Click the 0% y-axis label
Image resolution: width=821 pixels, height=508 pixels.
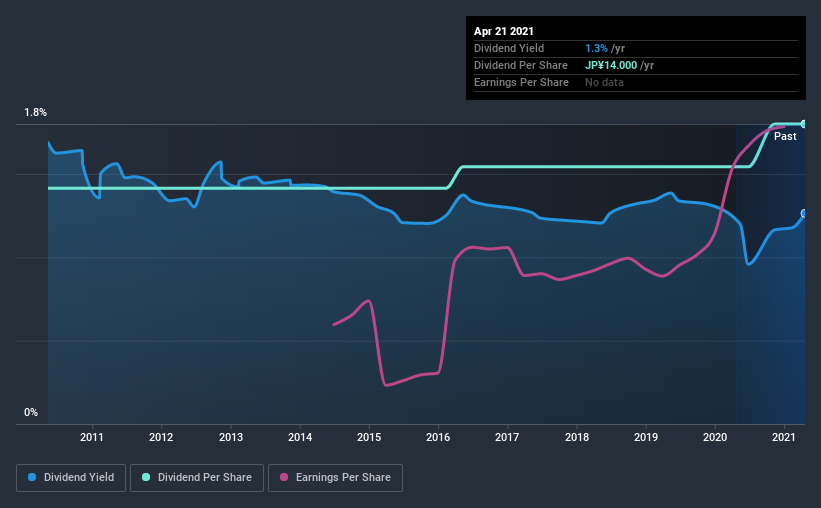(31, 412)
